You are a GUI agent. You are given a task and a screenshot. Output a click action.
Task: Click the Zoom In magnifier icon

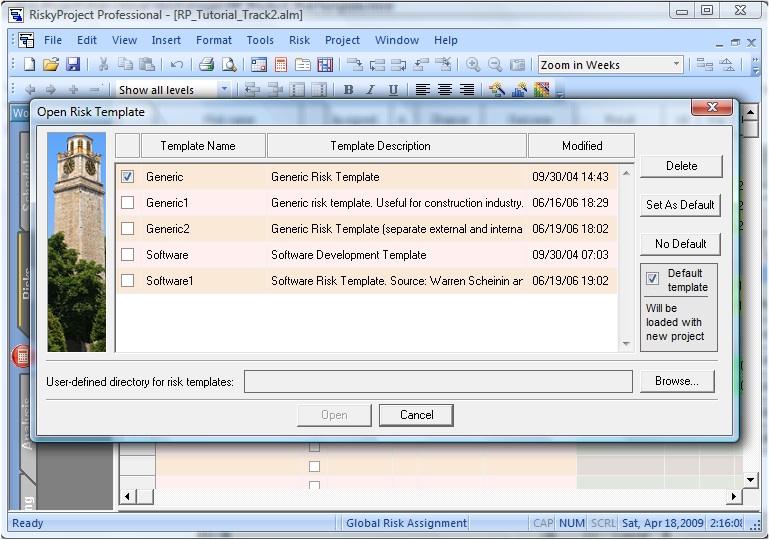click(x=473, y=64)
